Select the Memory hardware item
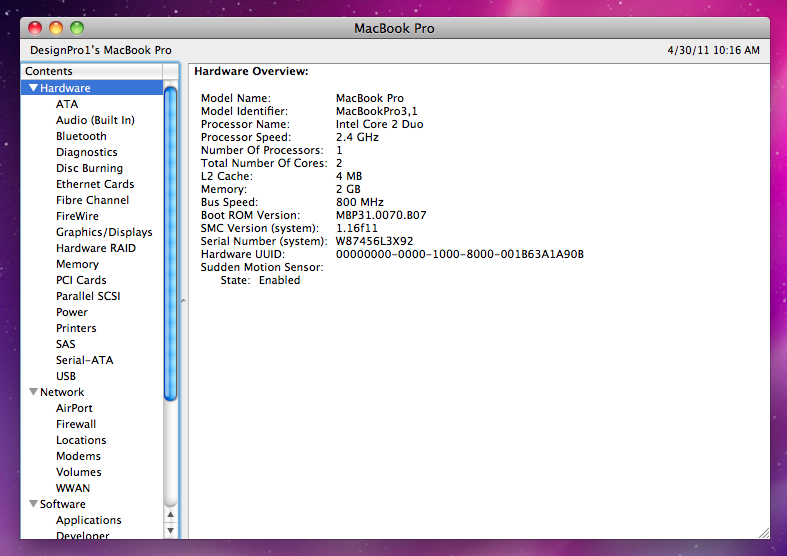The width and height of the screenshot is (787, 556). pos(77,264)
